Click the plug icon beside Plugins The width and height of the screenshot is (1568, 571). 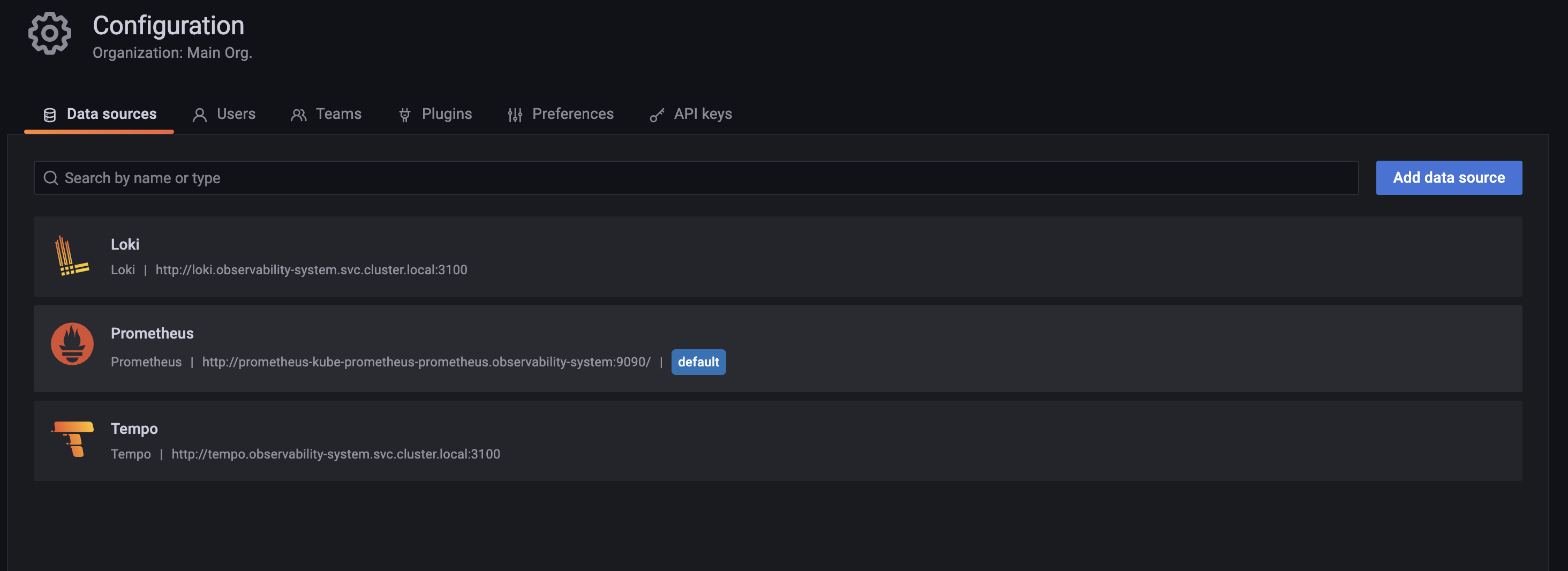[405, 115]
